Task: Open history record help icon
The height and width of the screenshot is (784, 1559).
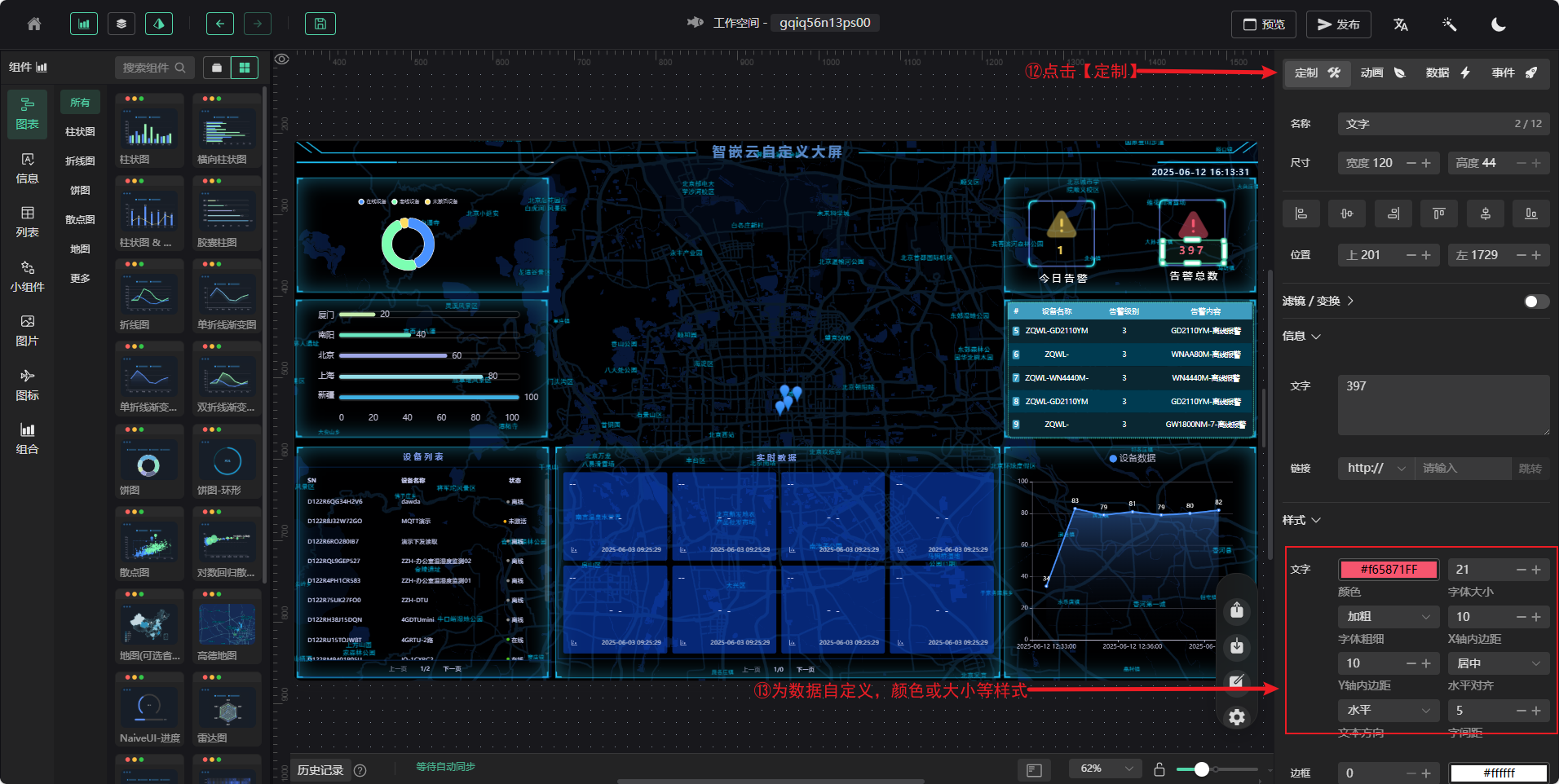Action: [360, 770]
